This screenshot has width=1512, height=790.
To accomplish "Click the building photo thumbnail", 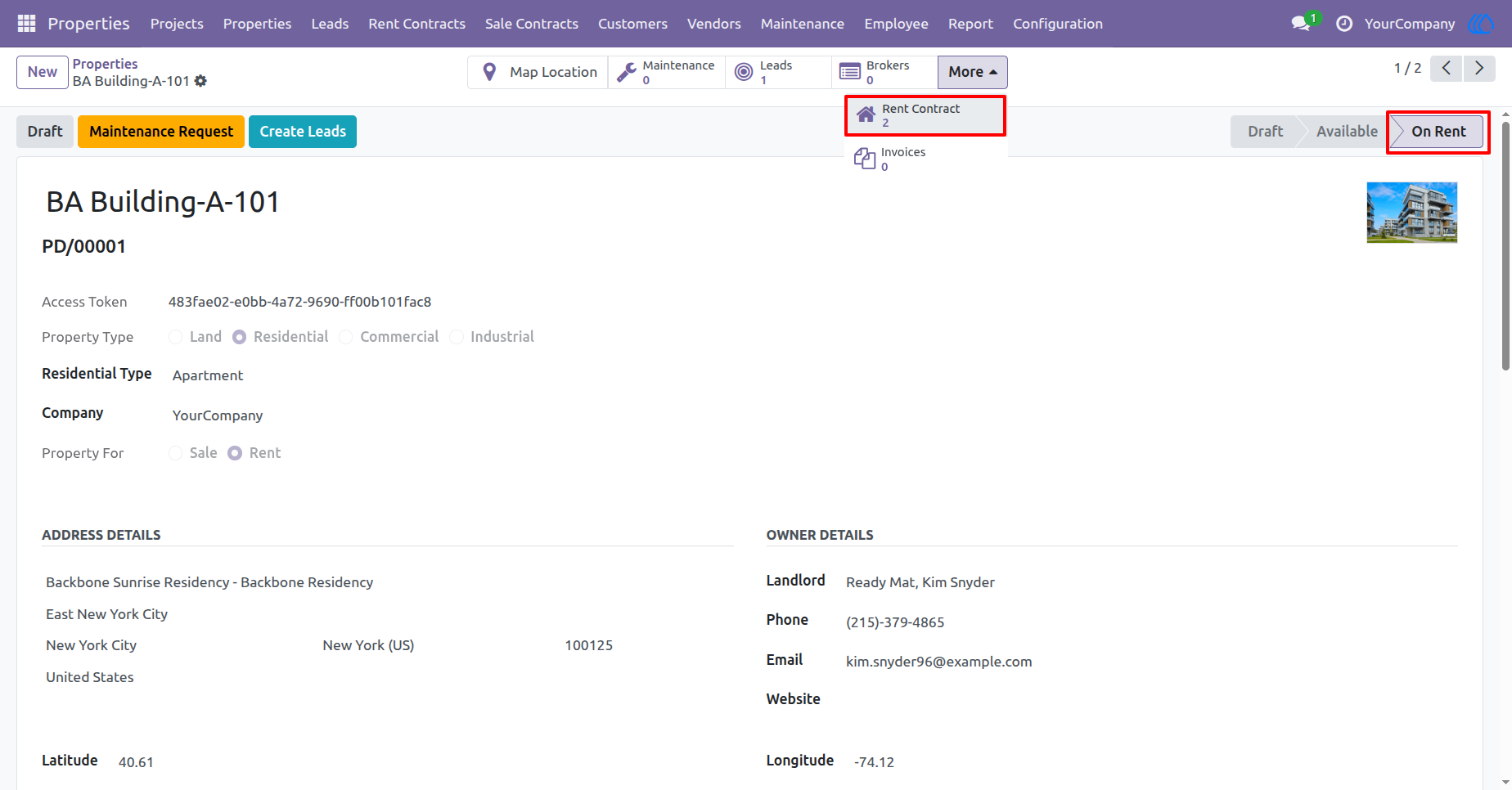I will (x=1412, y=213).
